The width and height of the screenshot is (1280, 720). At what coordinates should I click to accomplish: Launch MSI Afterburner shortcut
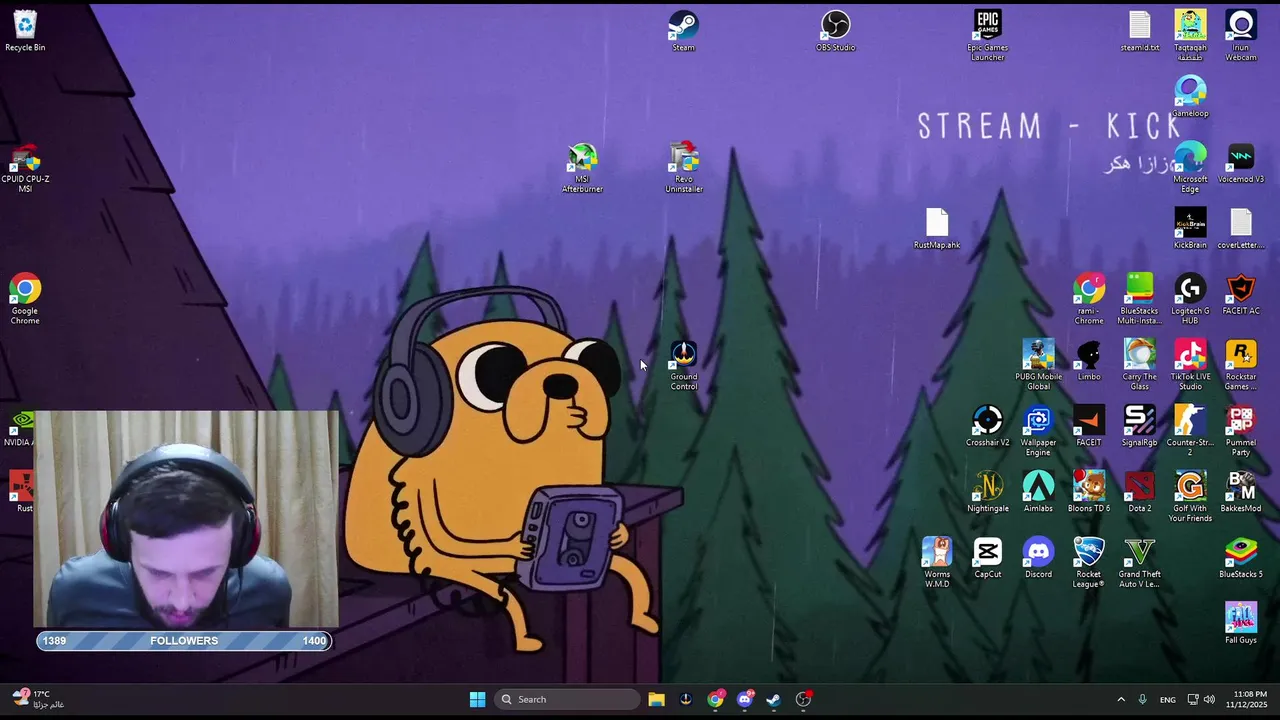(582, 167)
